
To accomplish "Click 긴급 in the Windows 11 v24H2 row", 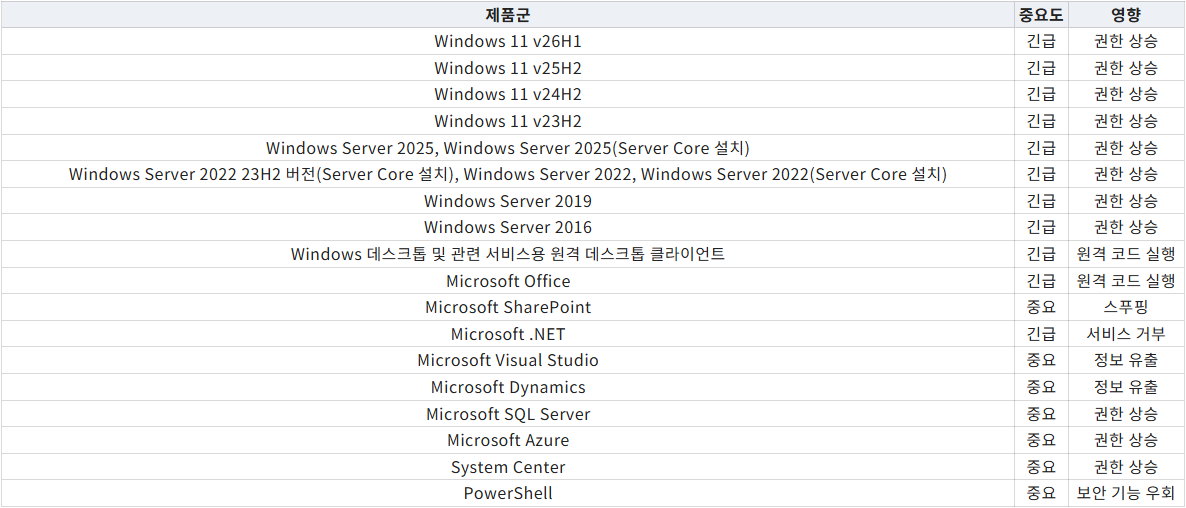I will click(x=1041, y=94).
